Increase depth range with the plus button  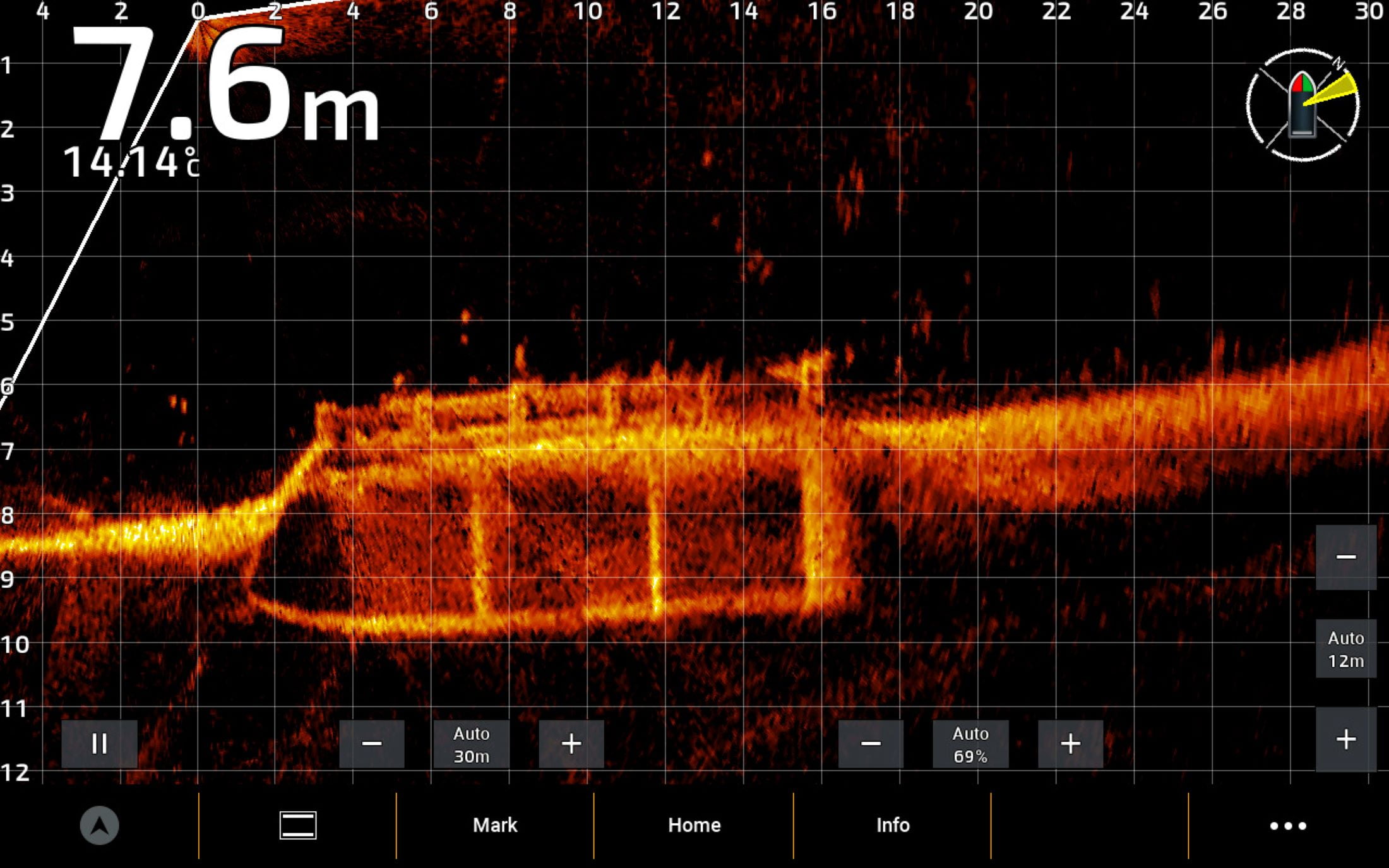[x=1346, y=739]
